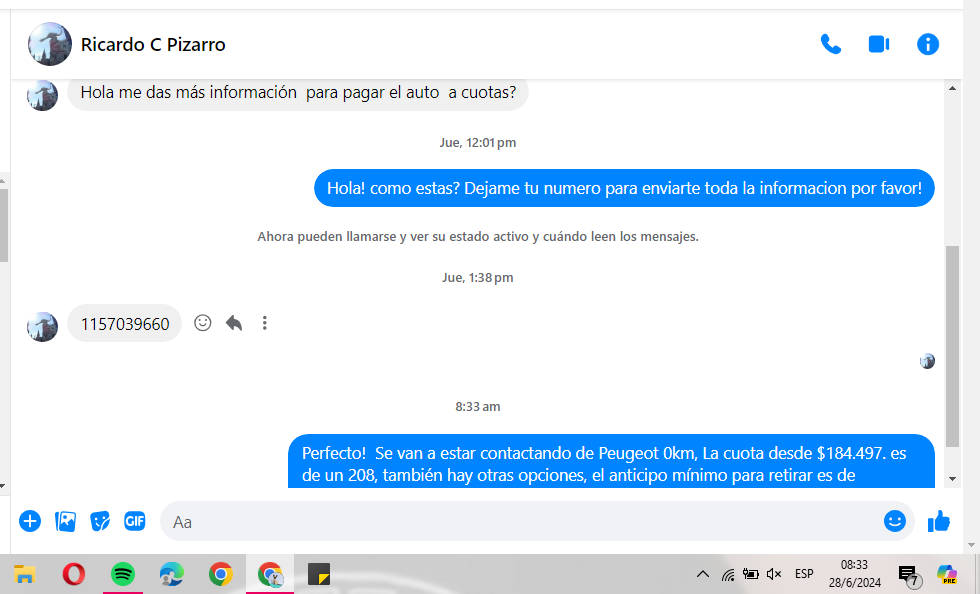Viewport: 980px width, 594px height.
Task: Switch ESP keyboard language in taskbar
Action: [804, 574]
